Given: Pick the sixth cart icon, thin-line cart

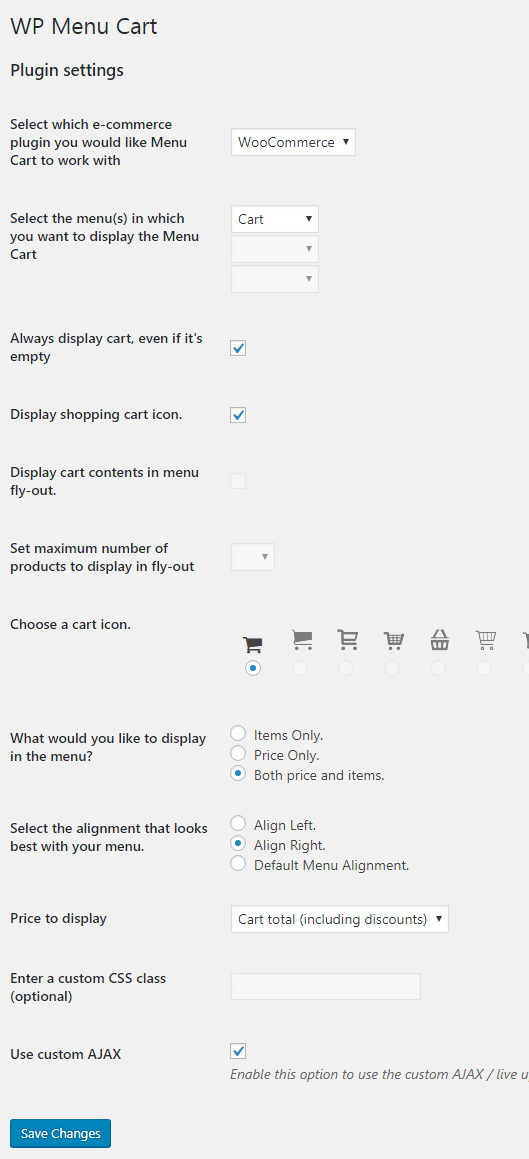Looking at the screenshot, I should [x=486, y=639].
